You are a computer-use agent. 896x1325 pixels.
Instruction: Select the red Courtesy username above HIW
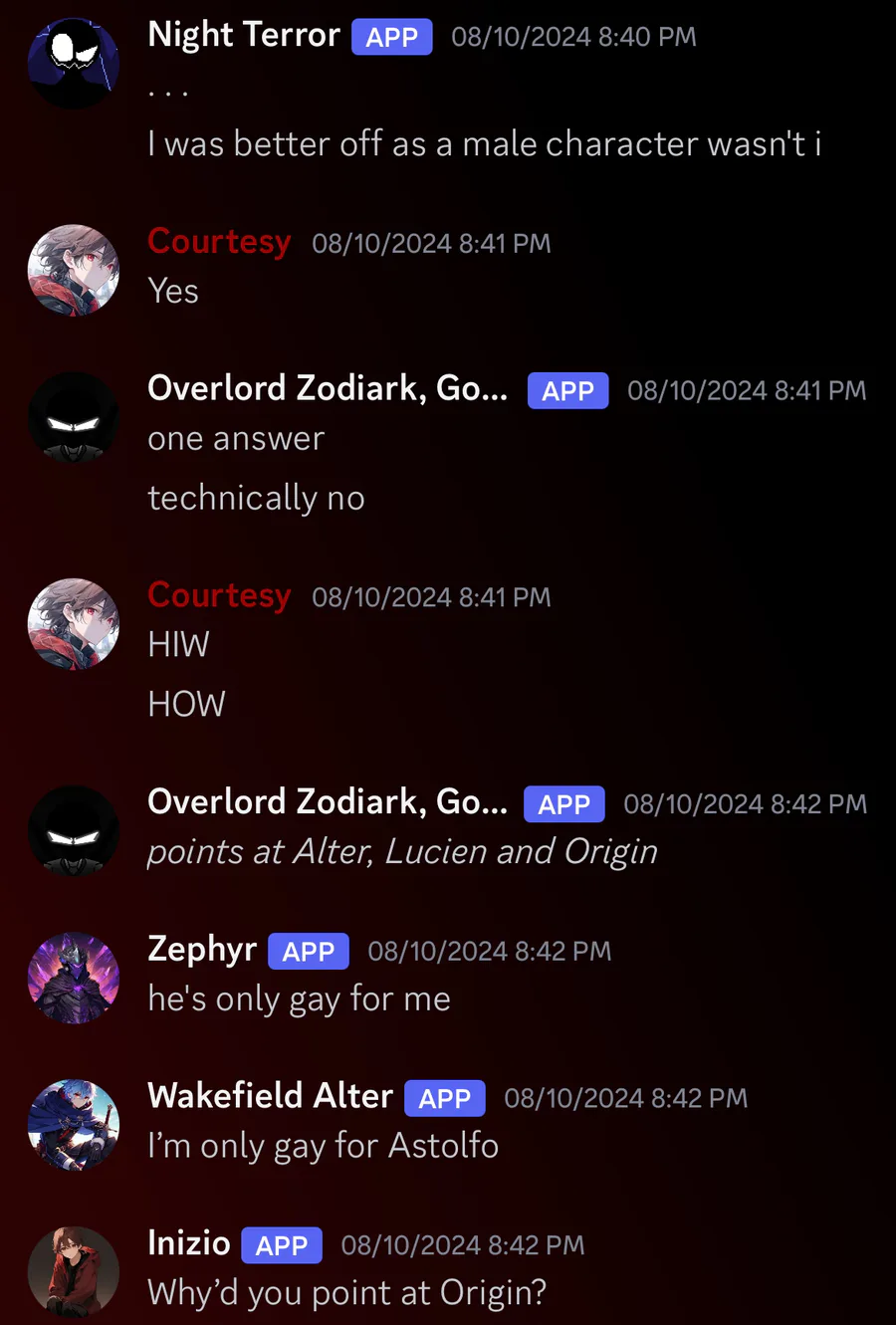(219, 595)
